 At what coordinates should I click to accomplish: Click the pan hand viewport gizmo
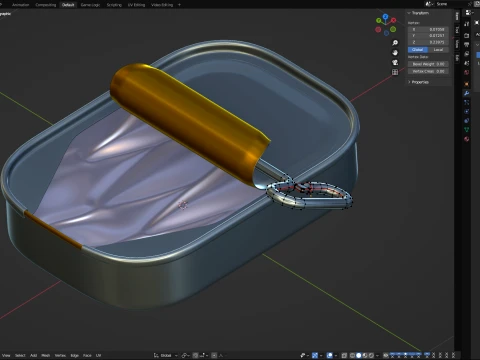pyautogui.click(x=395, y=53)
